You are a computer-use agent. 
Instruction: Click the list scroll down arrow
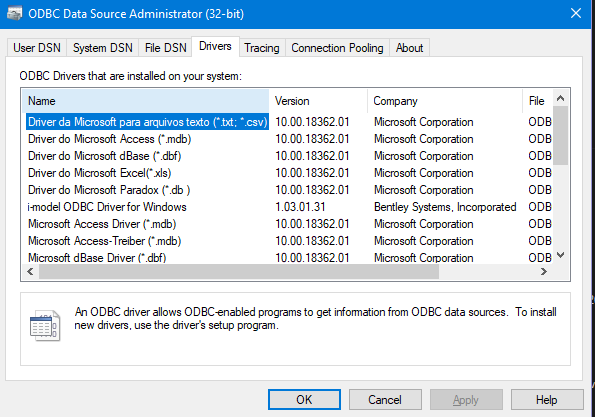click(560, 255)
